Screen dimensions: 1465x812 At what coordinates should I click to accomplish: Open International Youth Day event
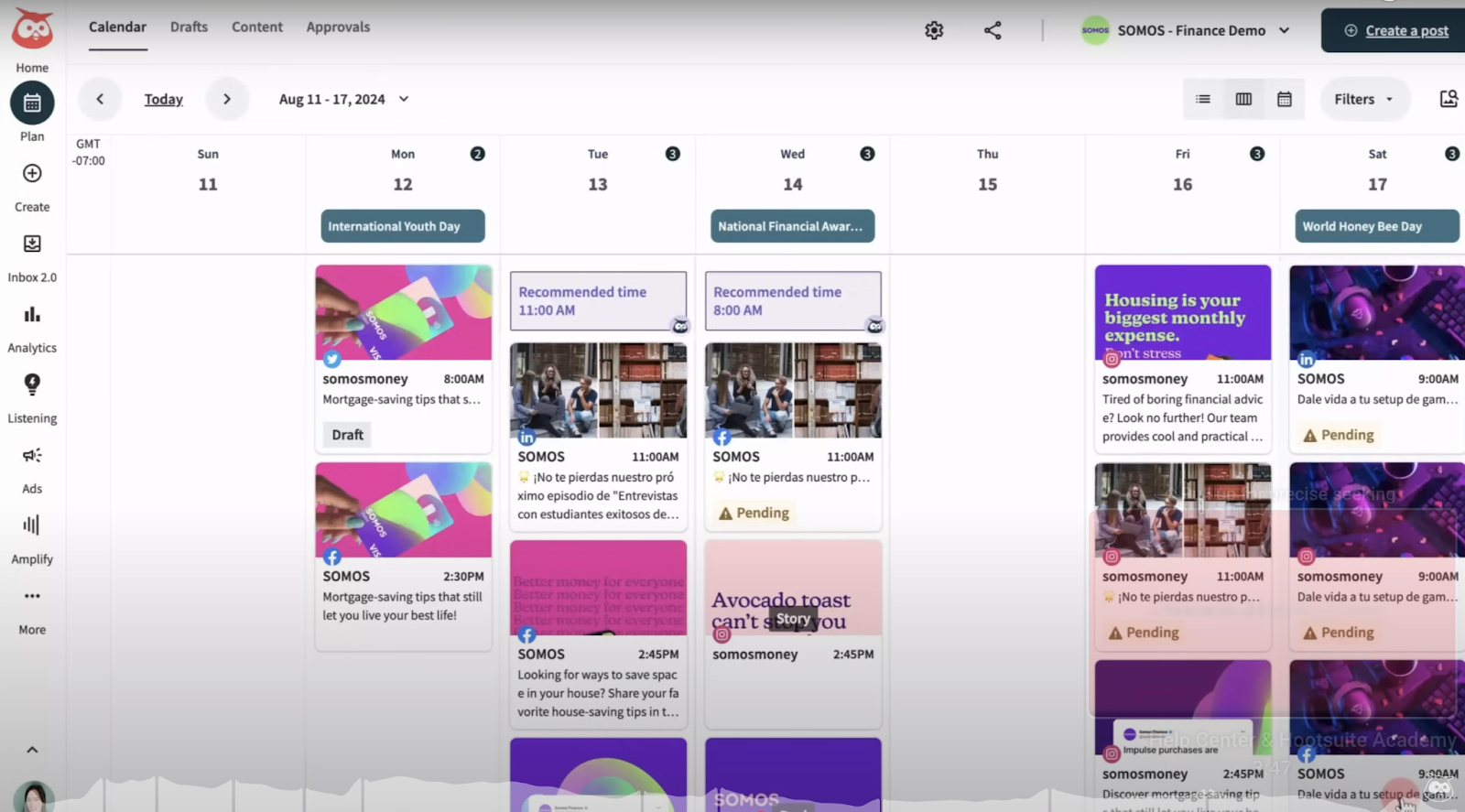[x=403, y=226]
